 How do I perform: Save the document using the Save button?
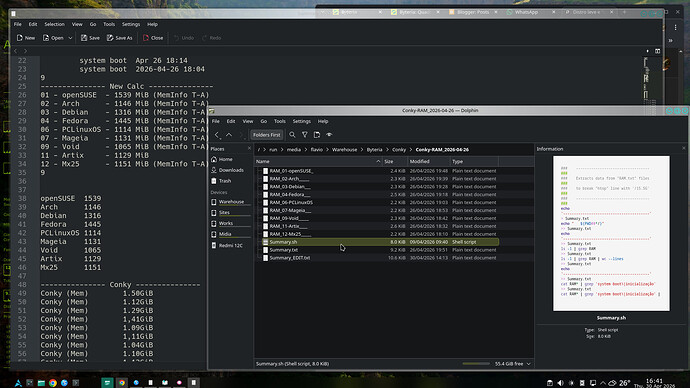click(90, 38)
